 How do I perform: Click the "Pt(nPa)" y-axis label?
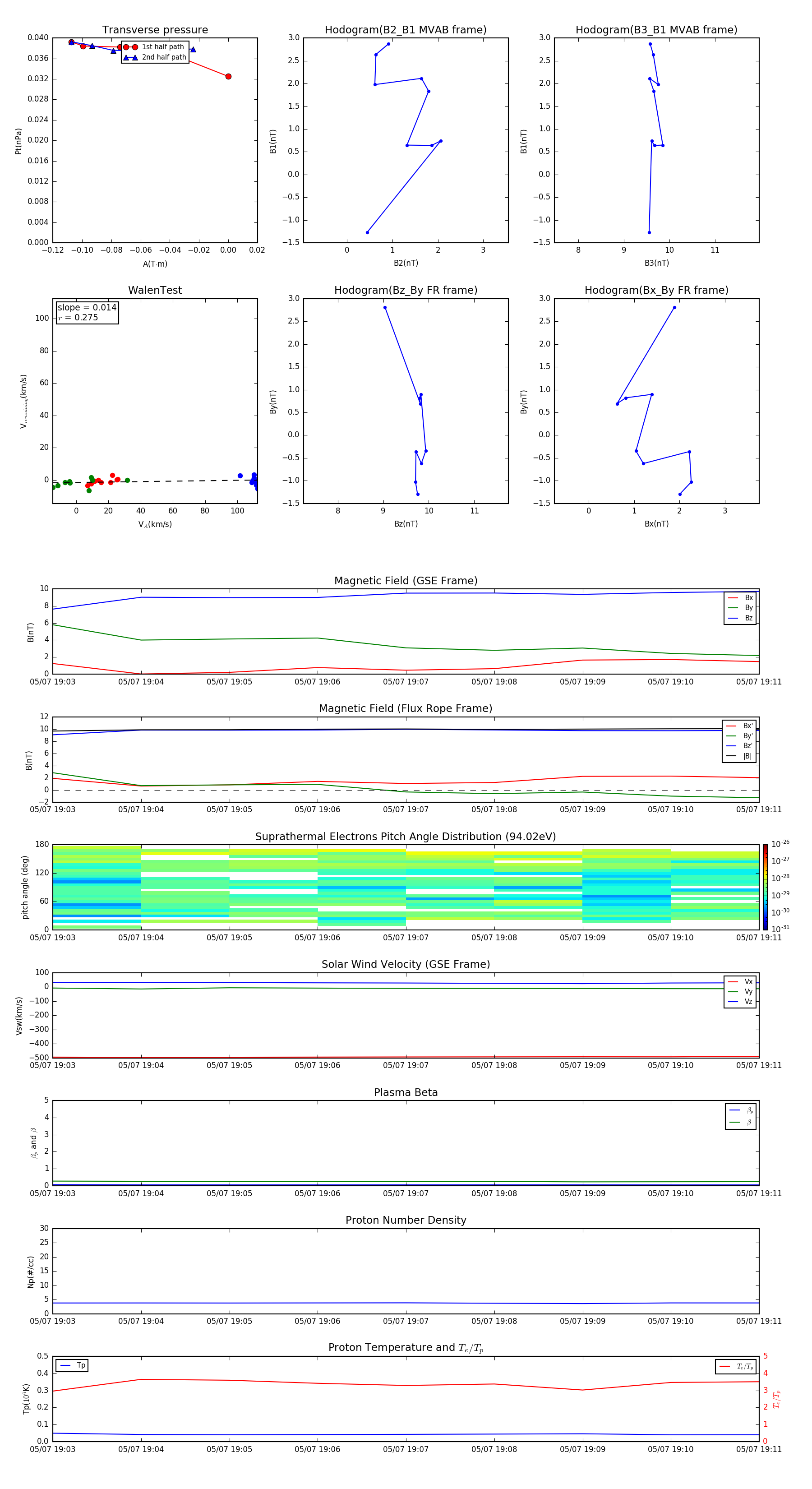18,140
